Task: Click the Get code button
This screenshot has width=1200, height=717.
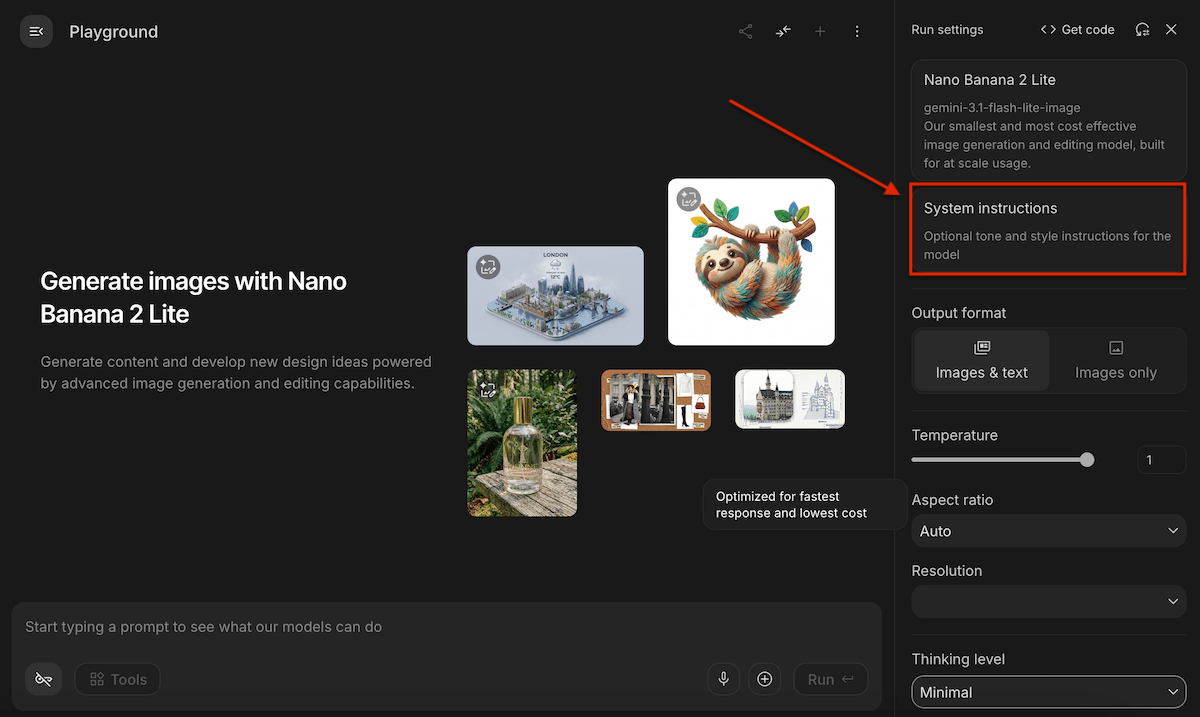Action: [x=1077, y=30]
